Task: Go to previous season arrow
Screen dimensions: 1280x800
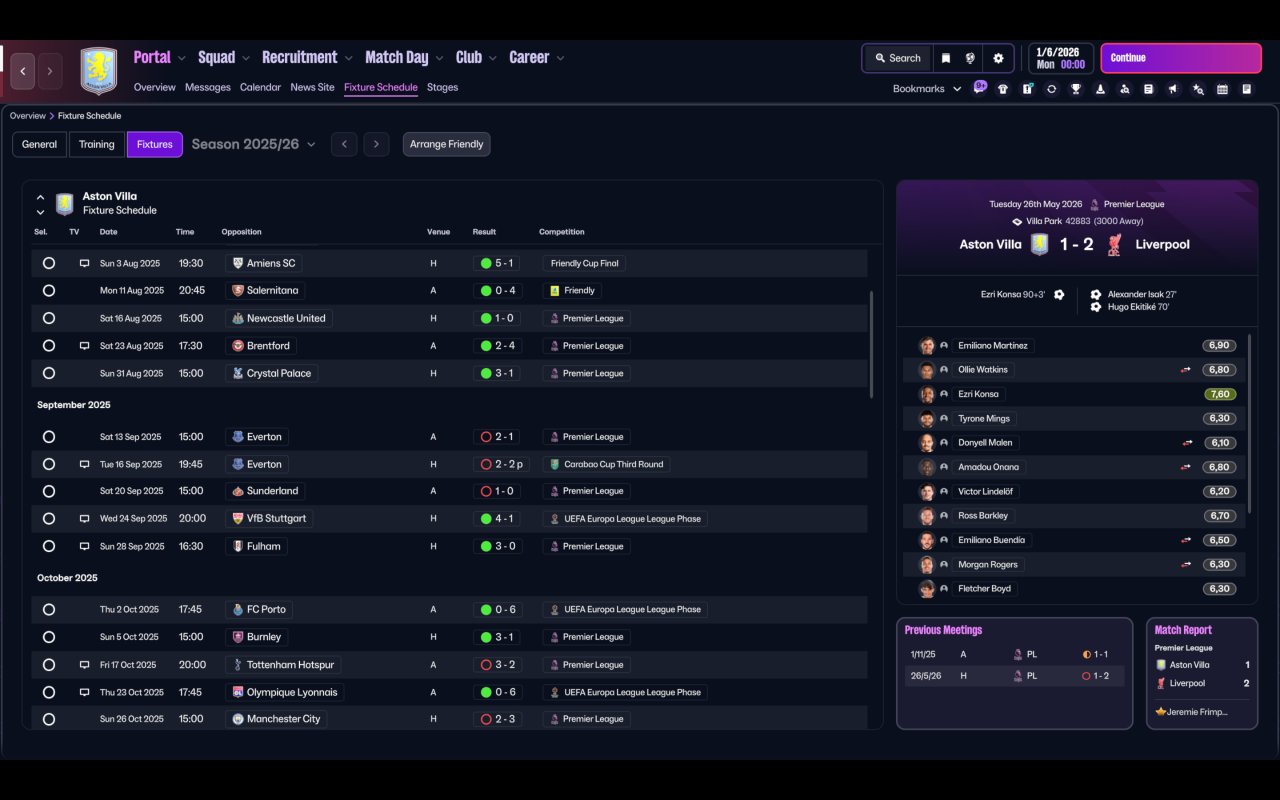Action: (344, 144)
